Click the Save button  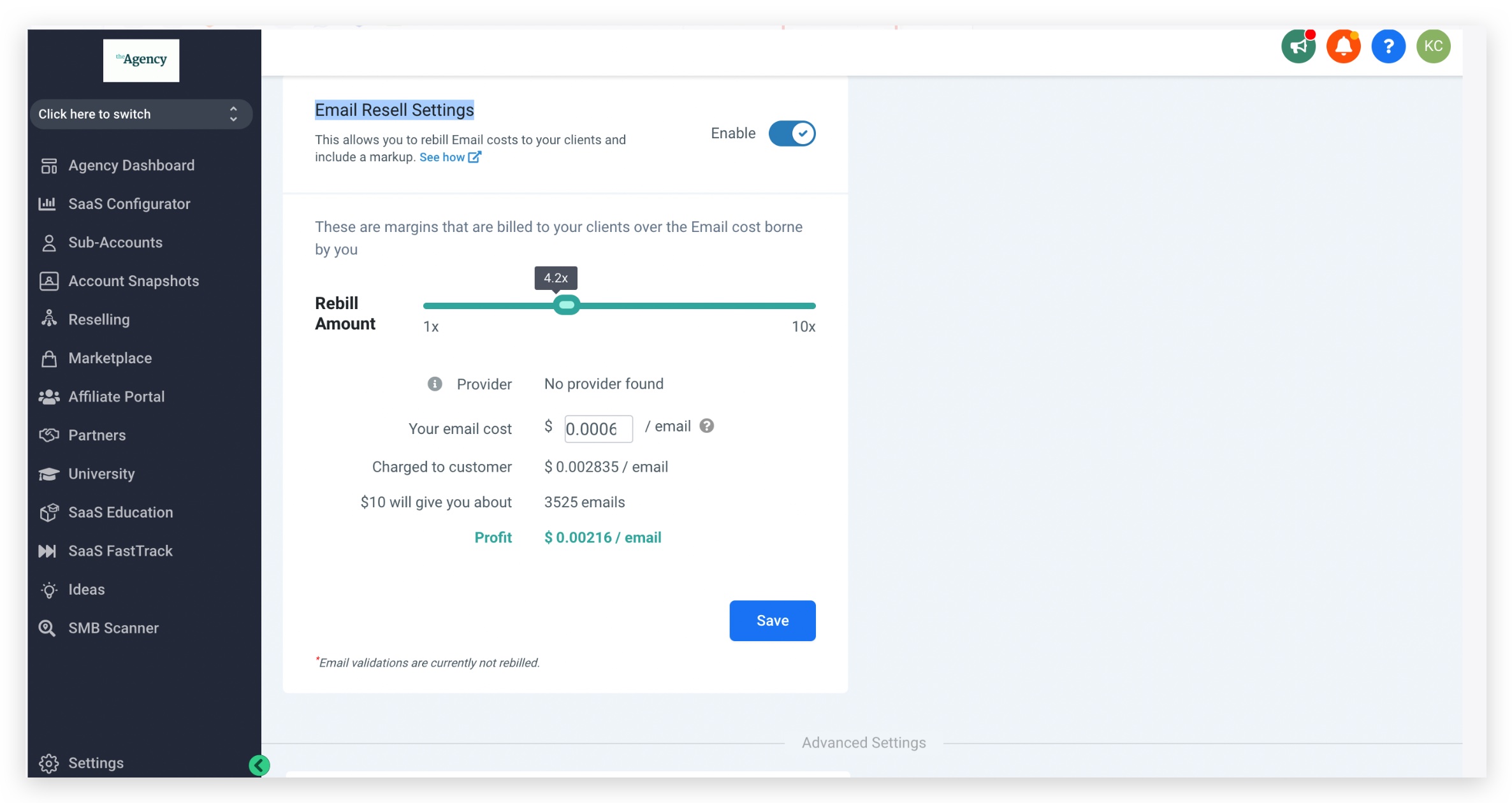772,621
